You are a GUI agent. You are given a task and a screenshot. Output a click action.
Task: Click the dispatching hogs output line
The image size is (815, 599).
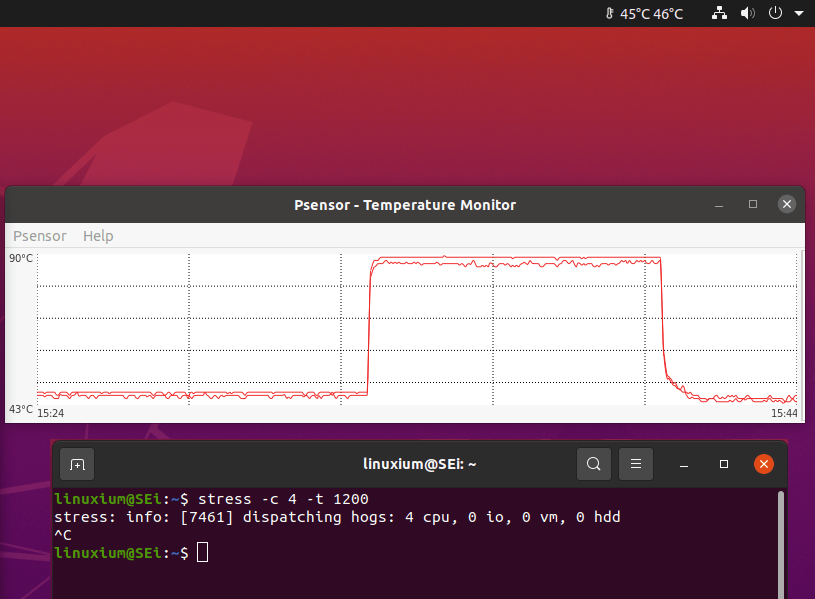coord(337,517)
